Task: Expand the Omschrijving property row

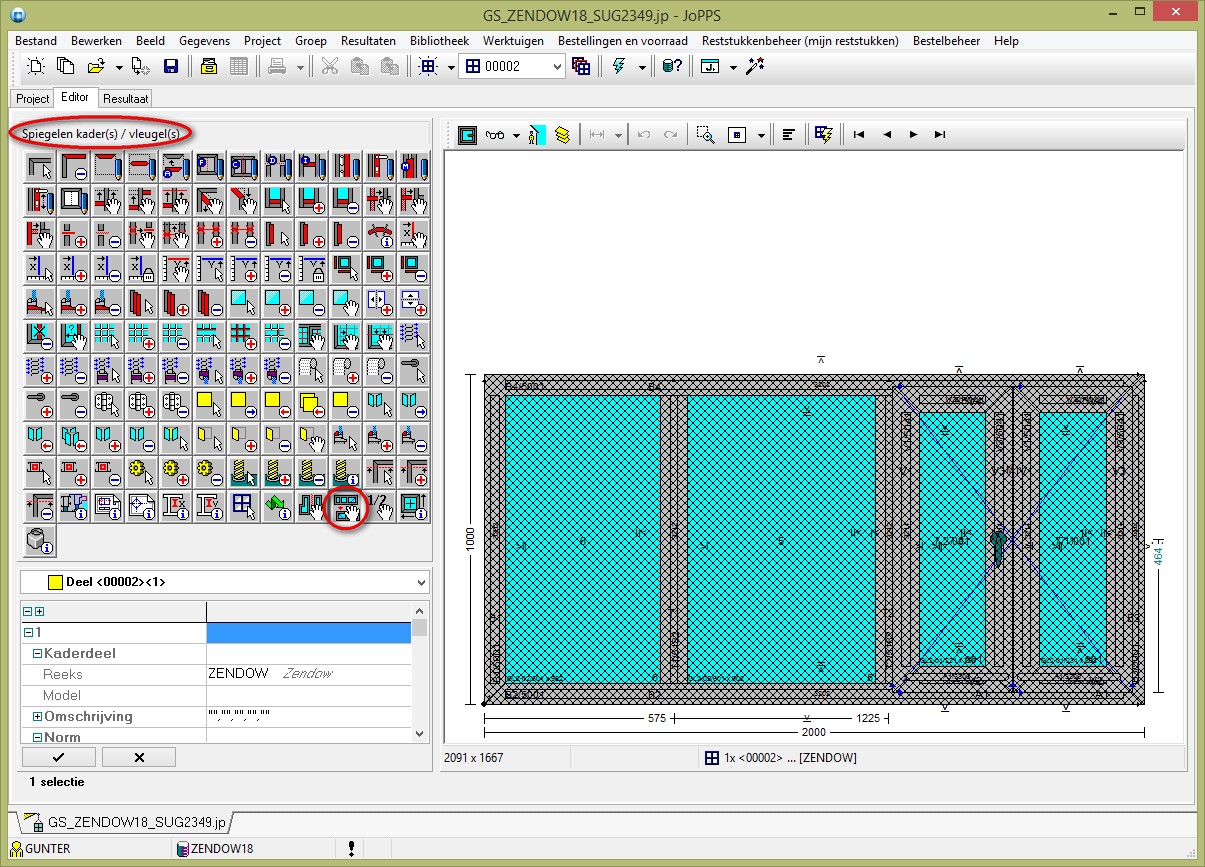Action: (x=38, y=717)
